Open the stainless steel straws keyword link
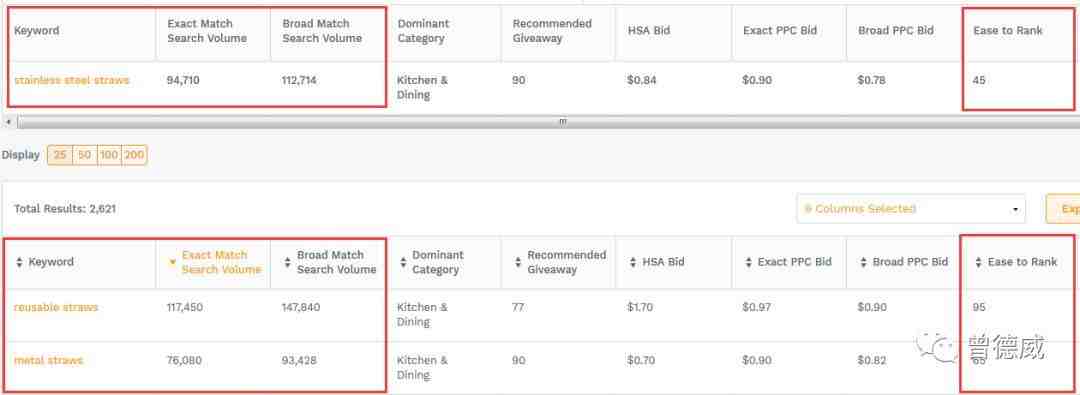Viewport: 1080px width, 395px height. coord(72,80)
